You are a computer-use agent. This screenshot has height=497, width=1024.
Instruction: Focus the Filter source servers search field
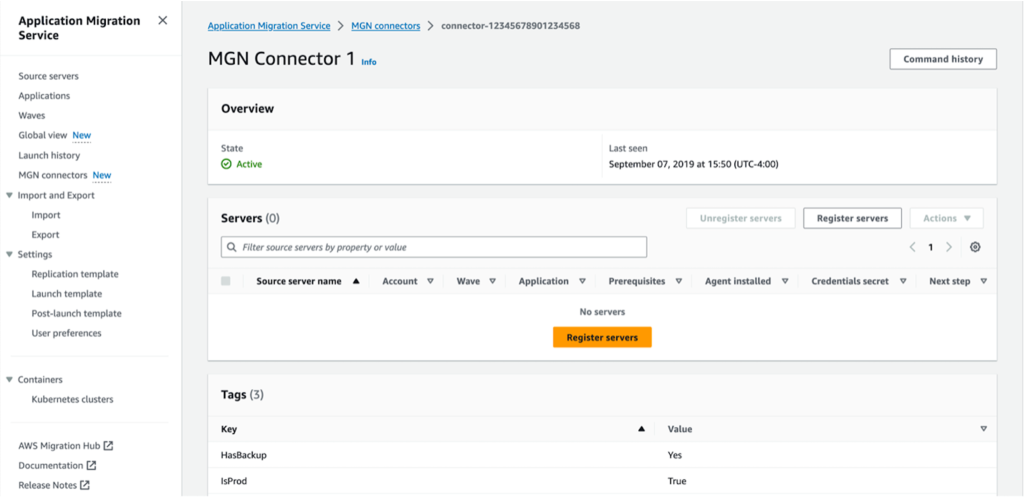[x=434, y=248]
